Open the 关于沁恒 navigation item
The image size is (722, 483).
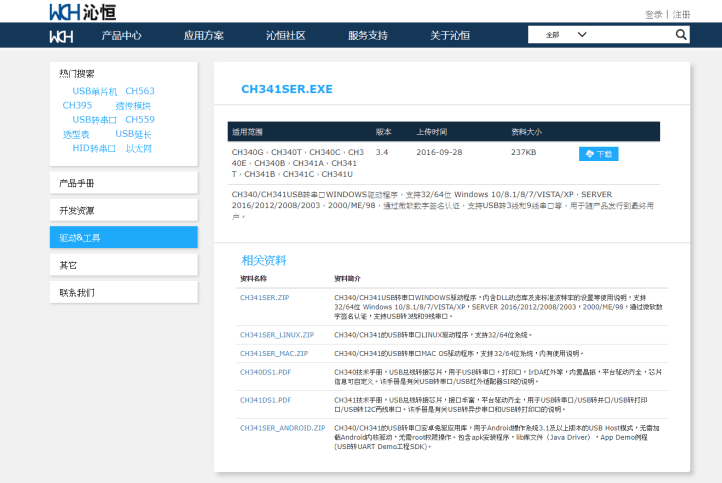click(x=450, y=35)
